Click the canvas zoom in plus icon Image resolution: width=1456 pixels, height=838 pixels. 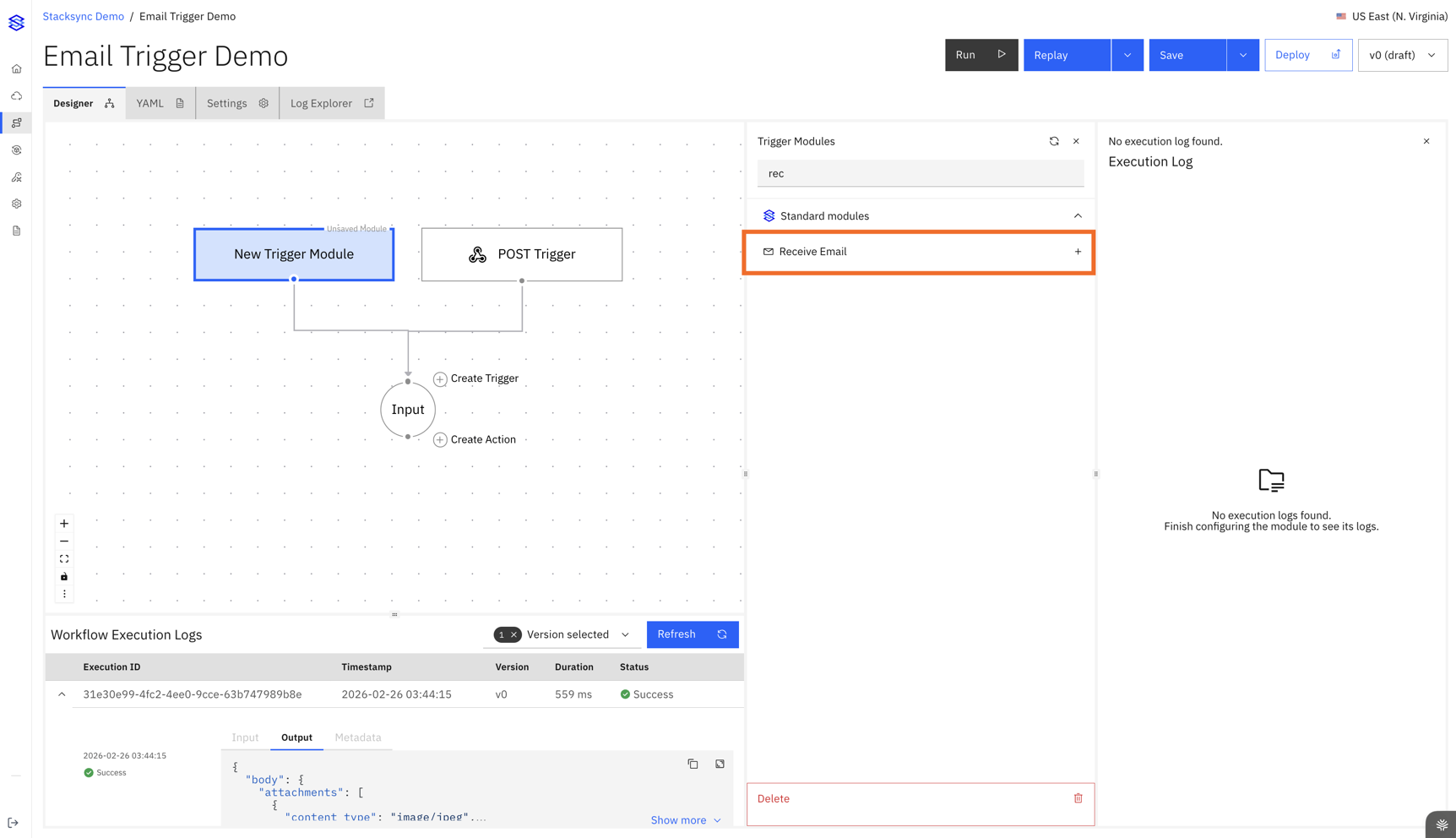(x=64, y=524)
